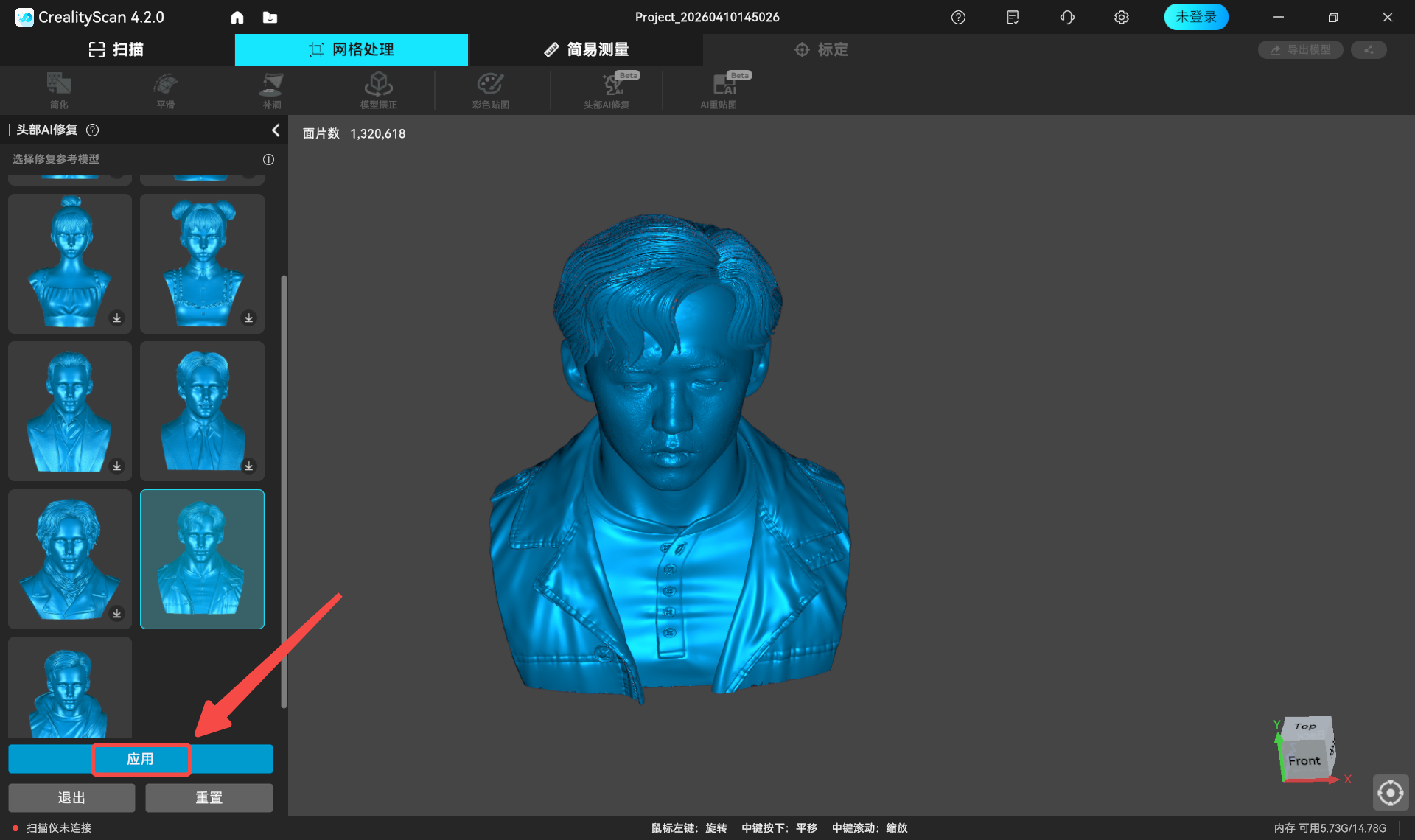This screenshot has height=840, width=1415.
Task: Click the help question mark icon
Action: pos(958,17)
